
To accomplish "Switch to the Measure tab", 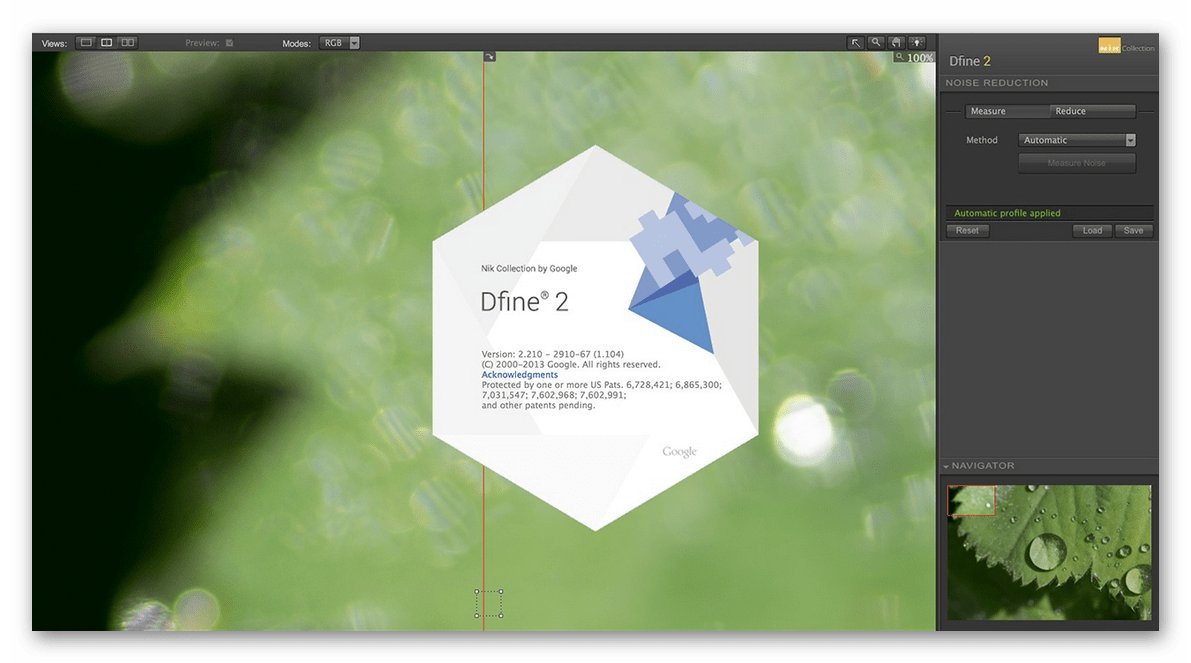I will point(1006,111).
